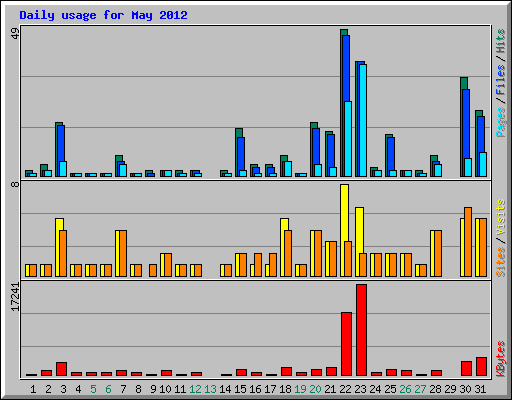This screenshot has width=512, height=400.
Task: Click green weekend day label '26'
Action: click(x=405, y=389)
